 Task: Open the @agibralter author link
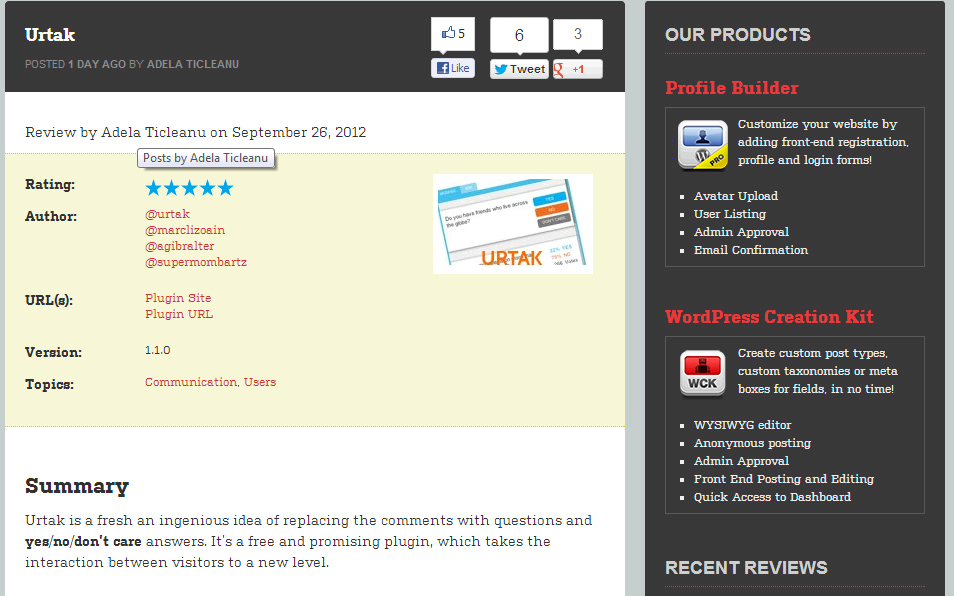pos(179,246)
